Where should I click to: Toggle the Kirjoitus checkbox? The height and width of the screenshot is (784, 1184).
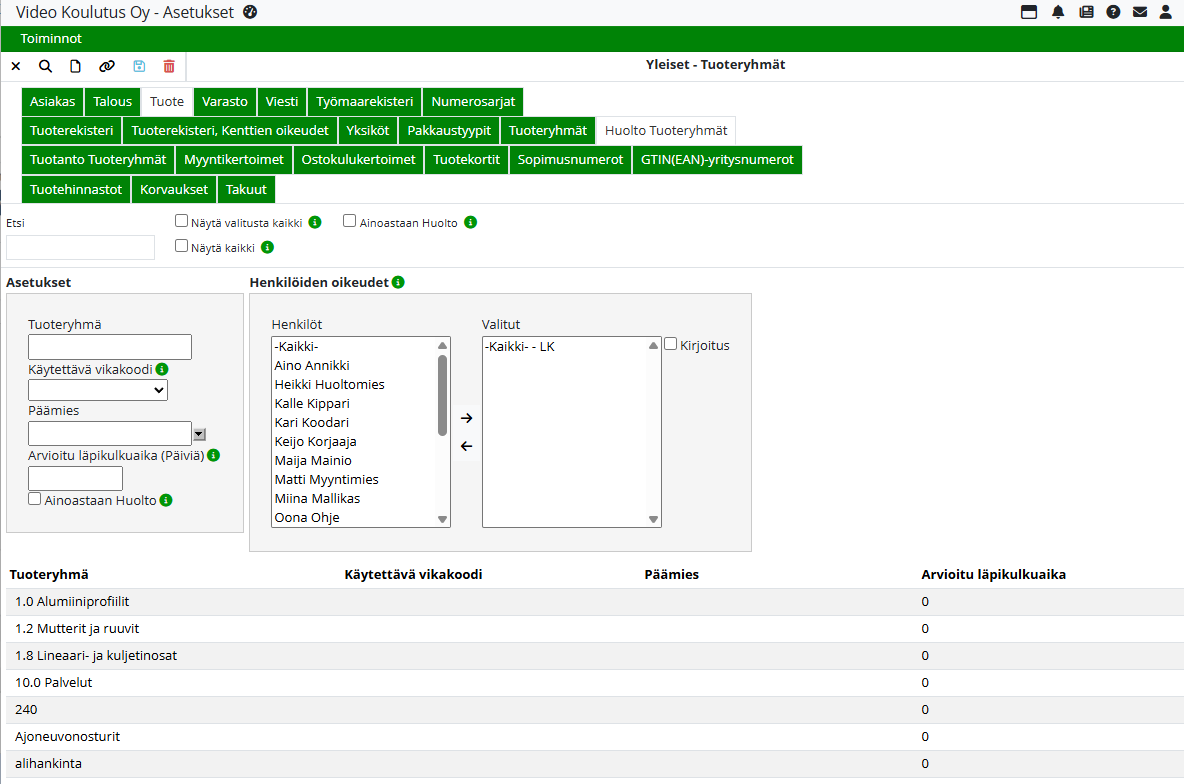tap(671, 344)
